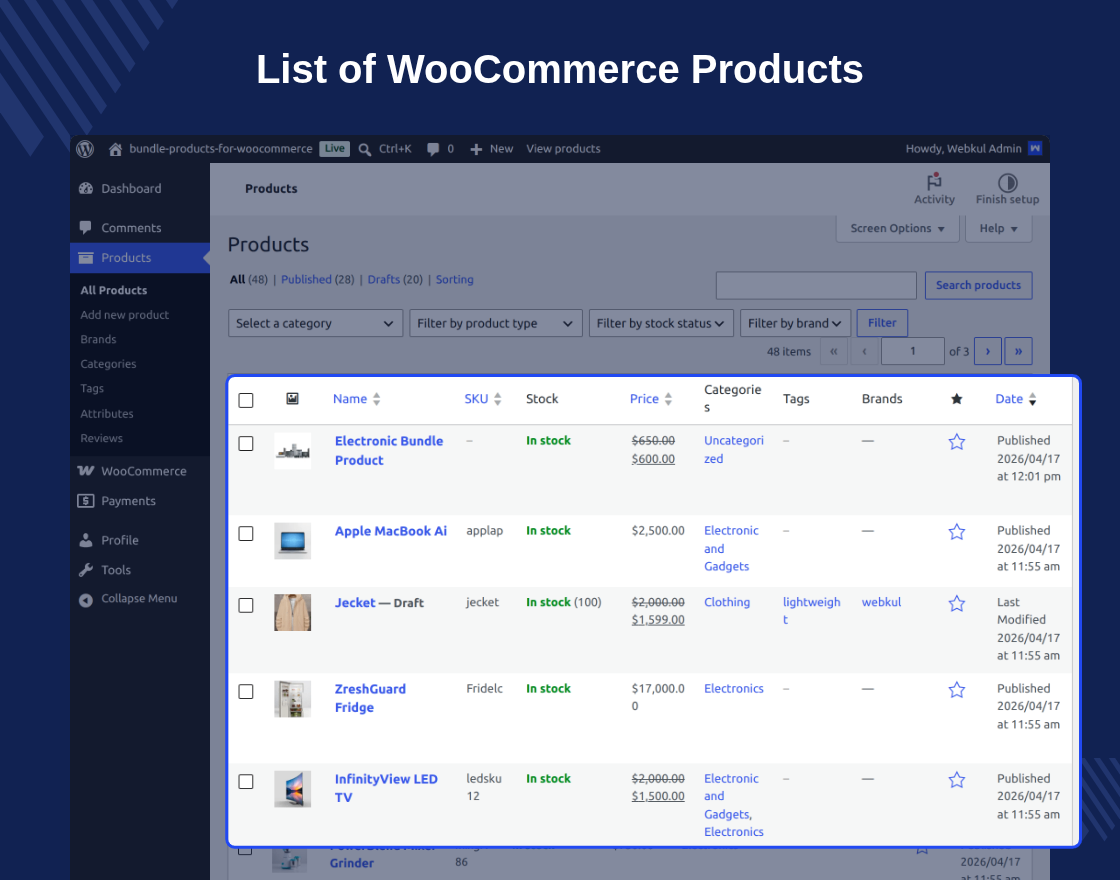Check the select-all checkbox in table header
The width and height of the screenshot is (1120, 880).
[x=246, y=400]
